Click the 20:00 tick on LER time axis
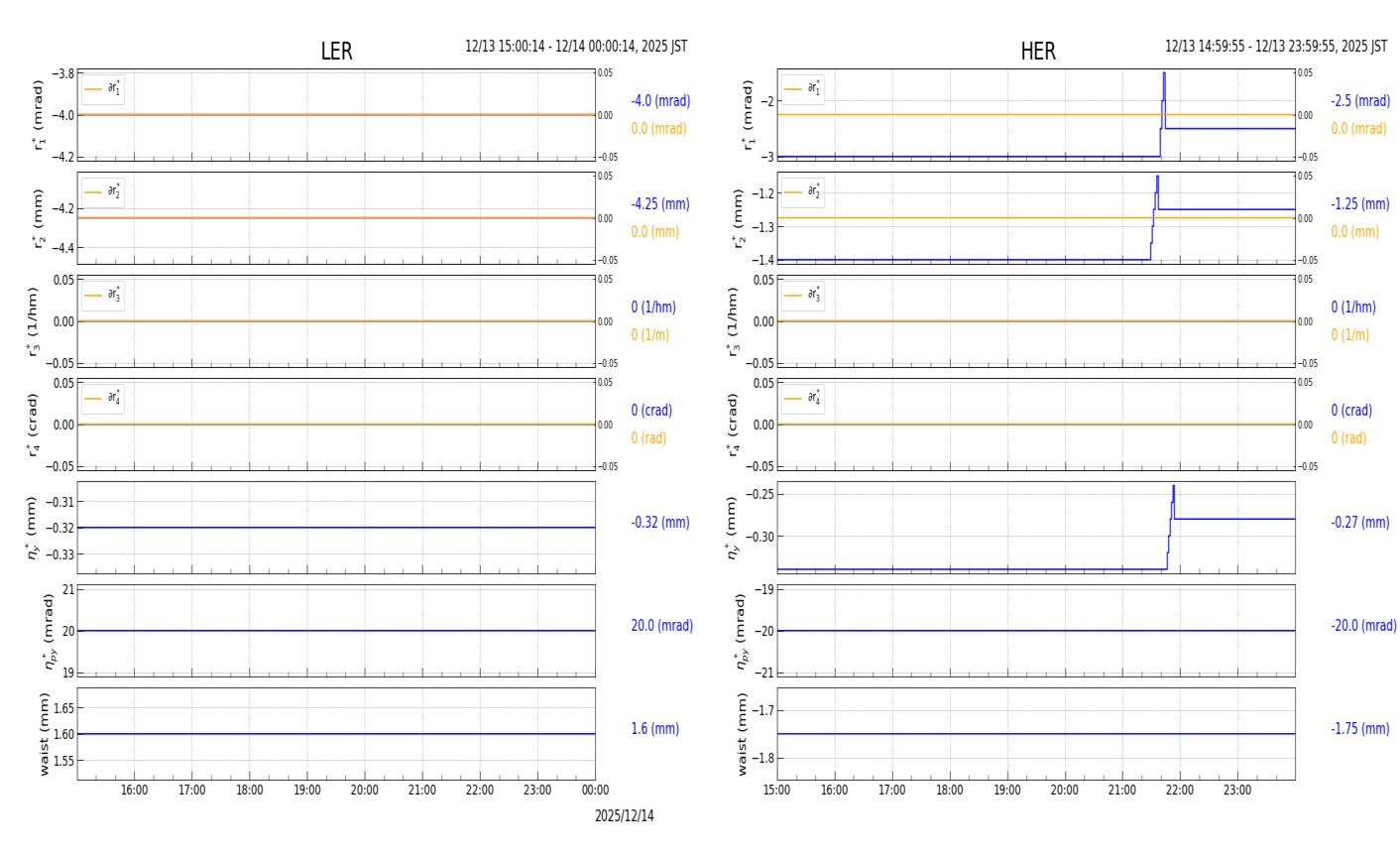Screen dimensions: 1400x857 point(365,791)
